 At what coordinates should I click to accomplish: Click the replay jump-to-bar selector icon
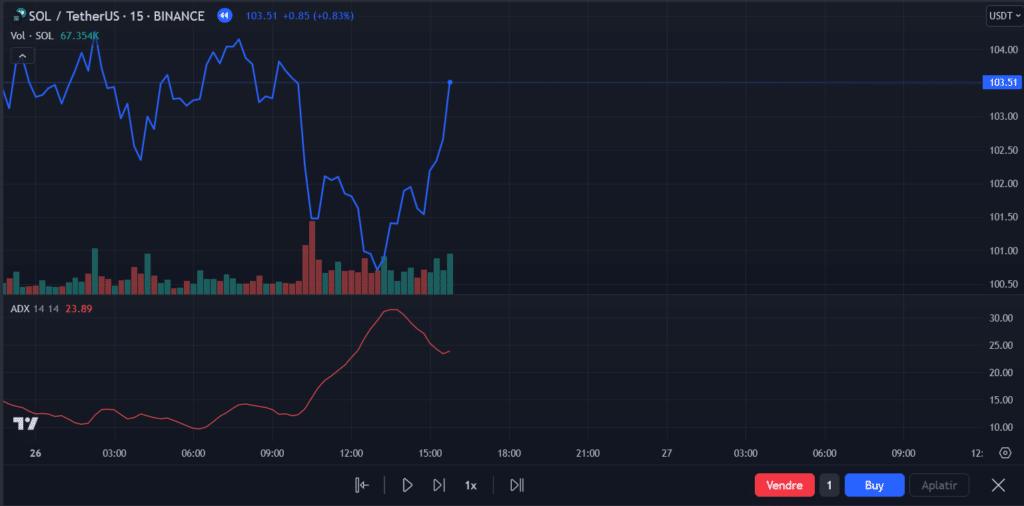[362, 485]
